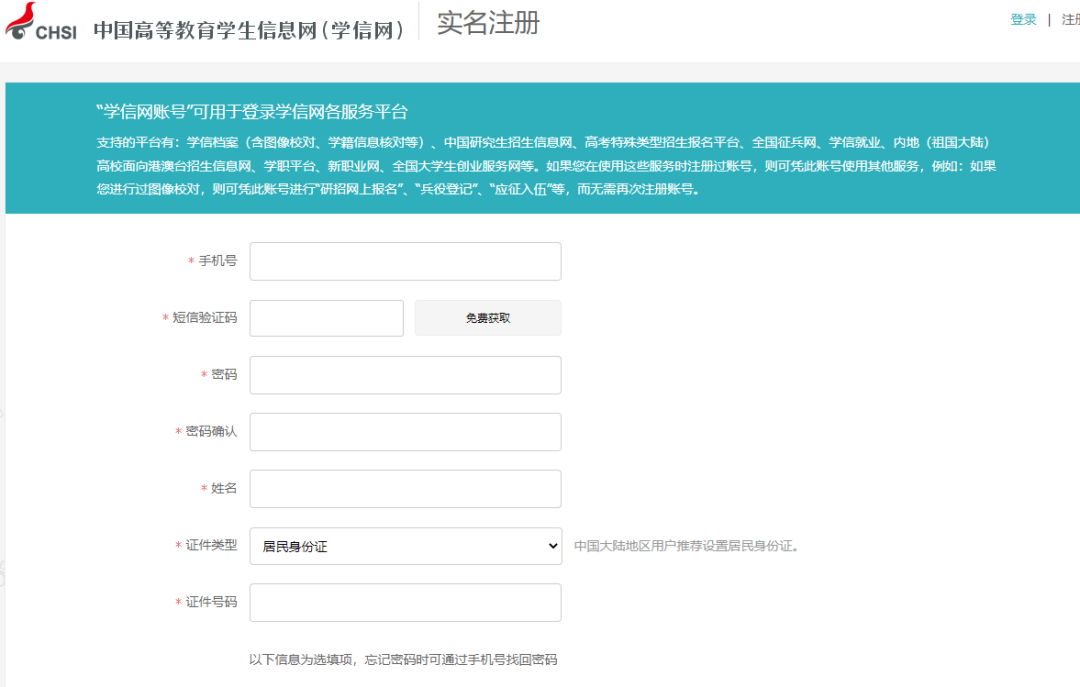Click the 密码 input field
The height and width of the screenshot is (687, 1080).
[x=404, y=374]
